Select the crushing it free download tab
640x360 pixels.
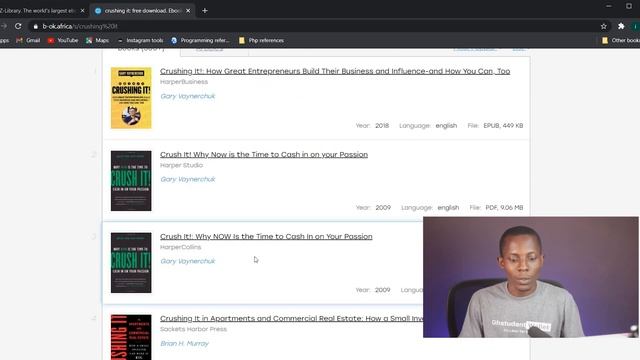[x=142, y=11]
